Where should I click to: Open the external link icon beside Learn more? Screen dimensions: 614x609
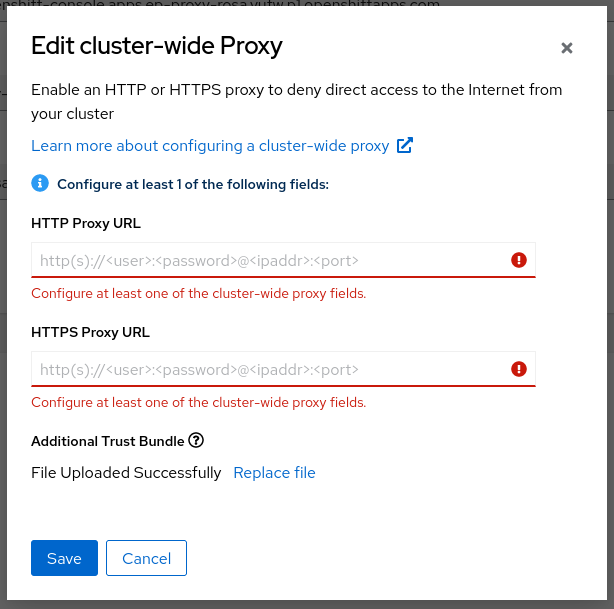(x=405, y=146)
